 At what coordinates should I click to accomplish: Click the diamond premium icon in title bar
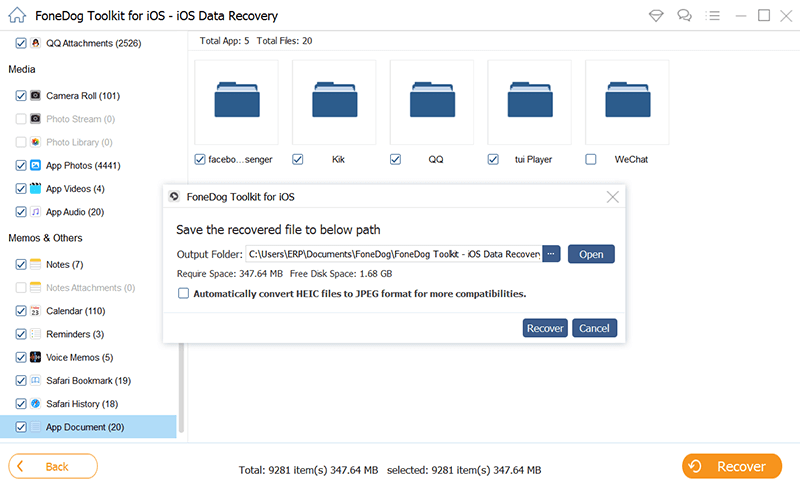click(x=656, y=16)
